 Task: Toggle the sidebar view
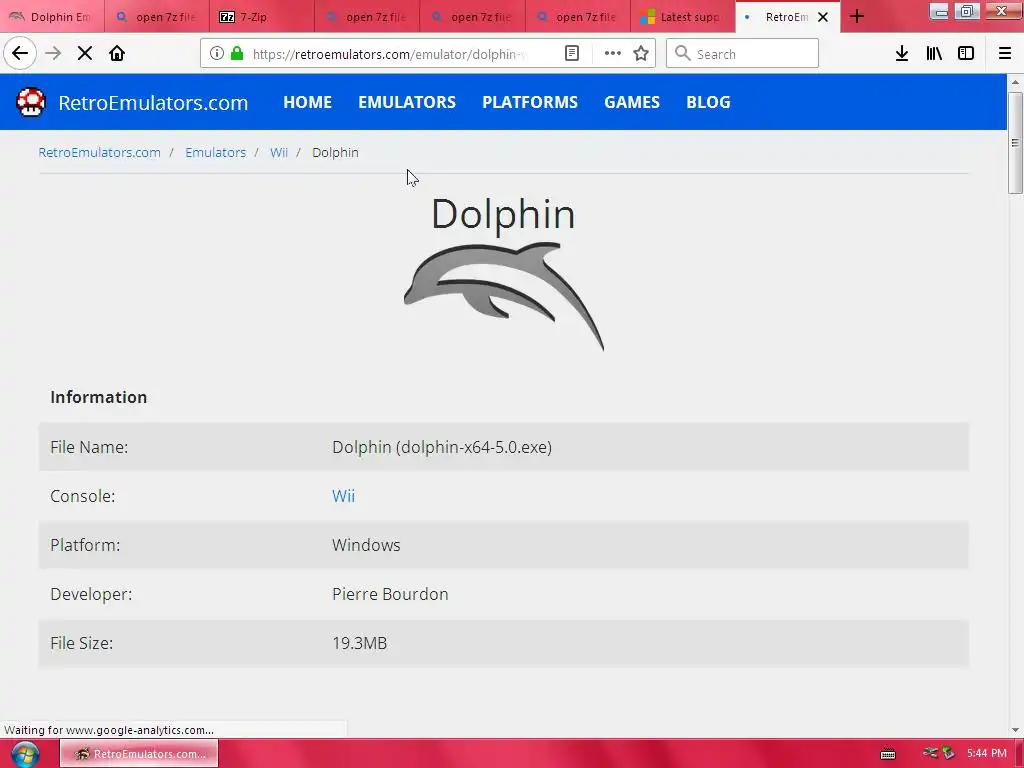[x=966, y=54]
